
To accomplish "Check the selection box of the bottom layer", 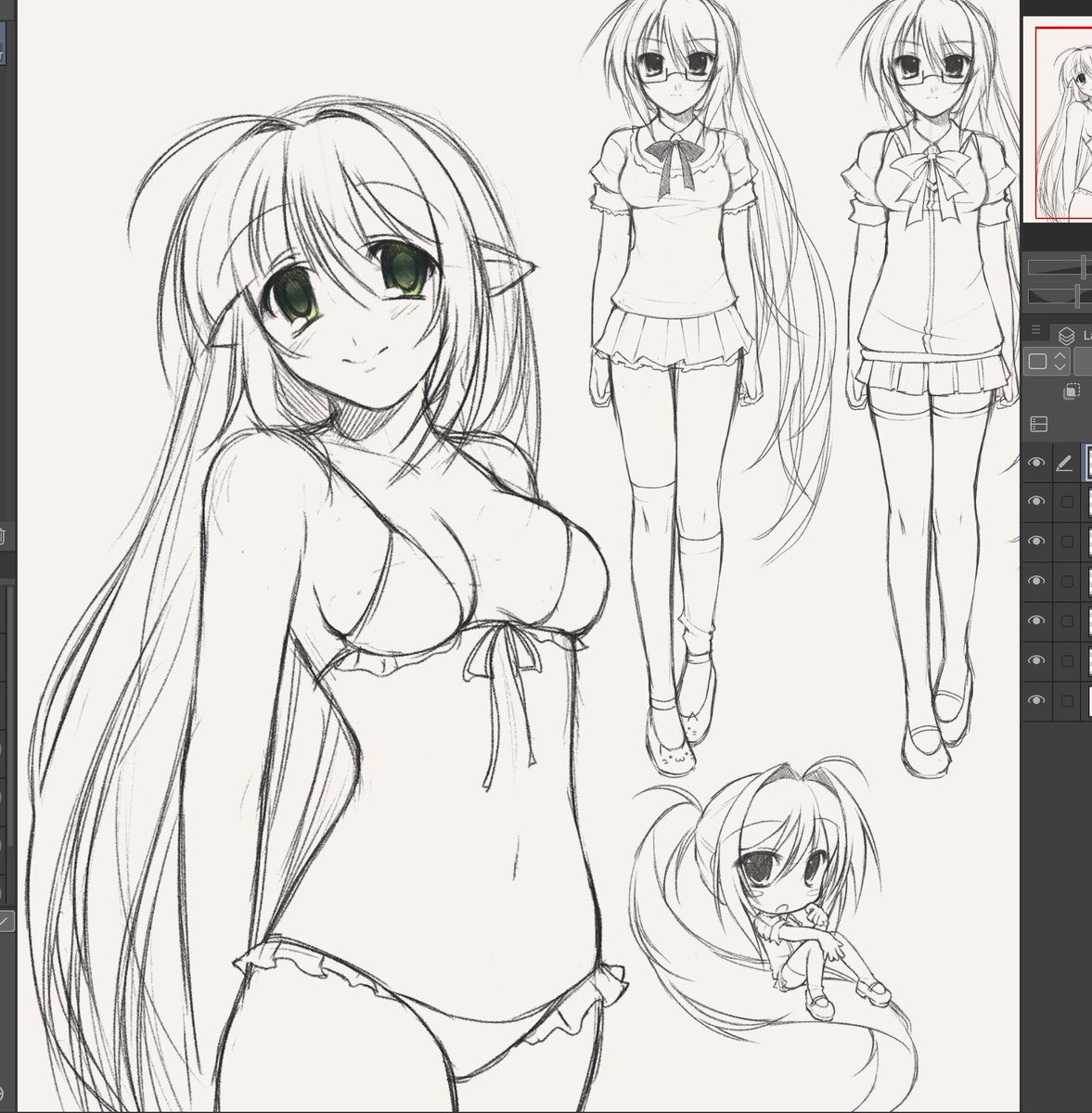I will tap(1067, 701).
